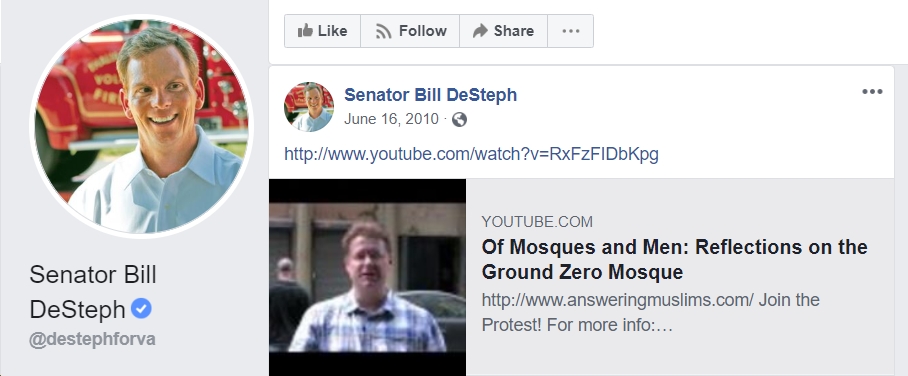The width and height of the screenshot is (908, 376).
Task: Click the small post author avatar
Action: coord(309,107)
